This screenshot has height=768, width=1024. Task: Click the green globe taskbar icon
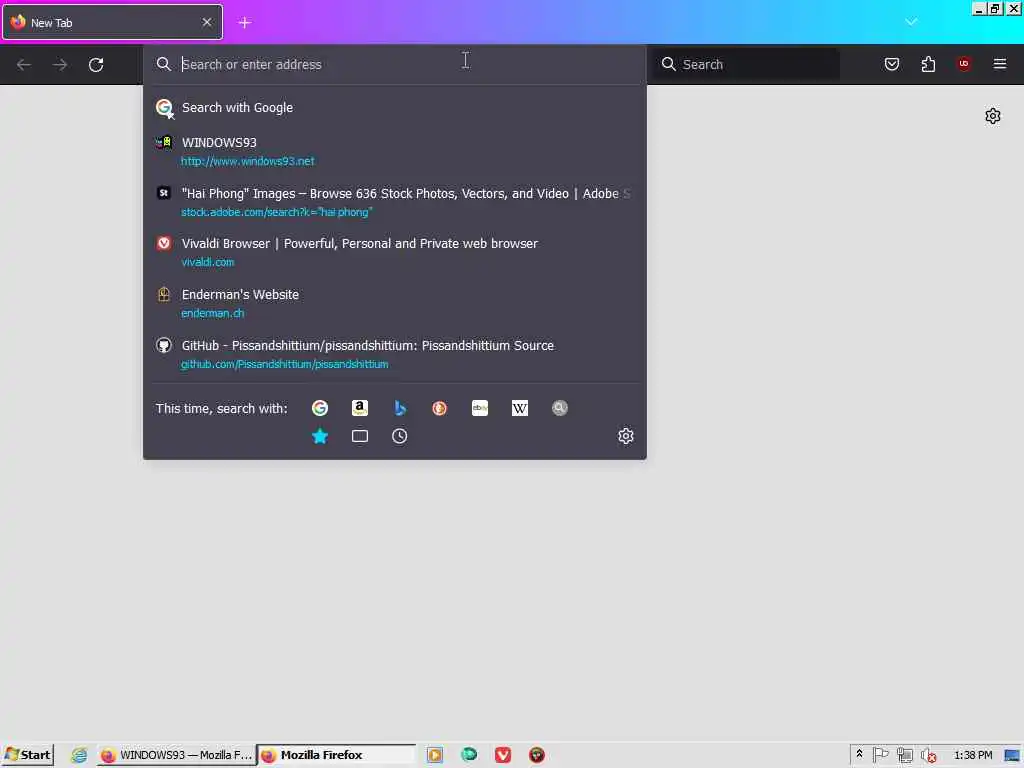click(469, 755)
